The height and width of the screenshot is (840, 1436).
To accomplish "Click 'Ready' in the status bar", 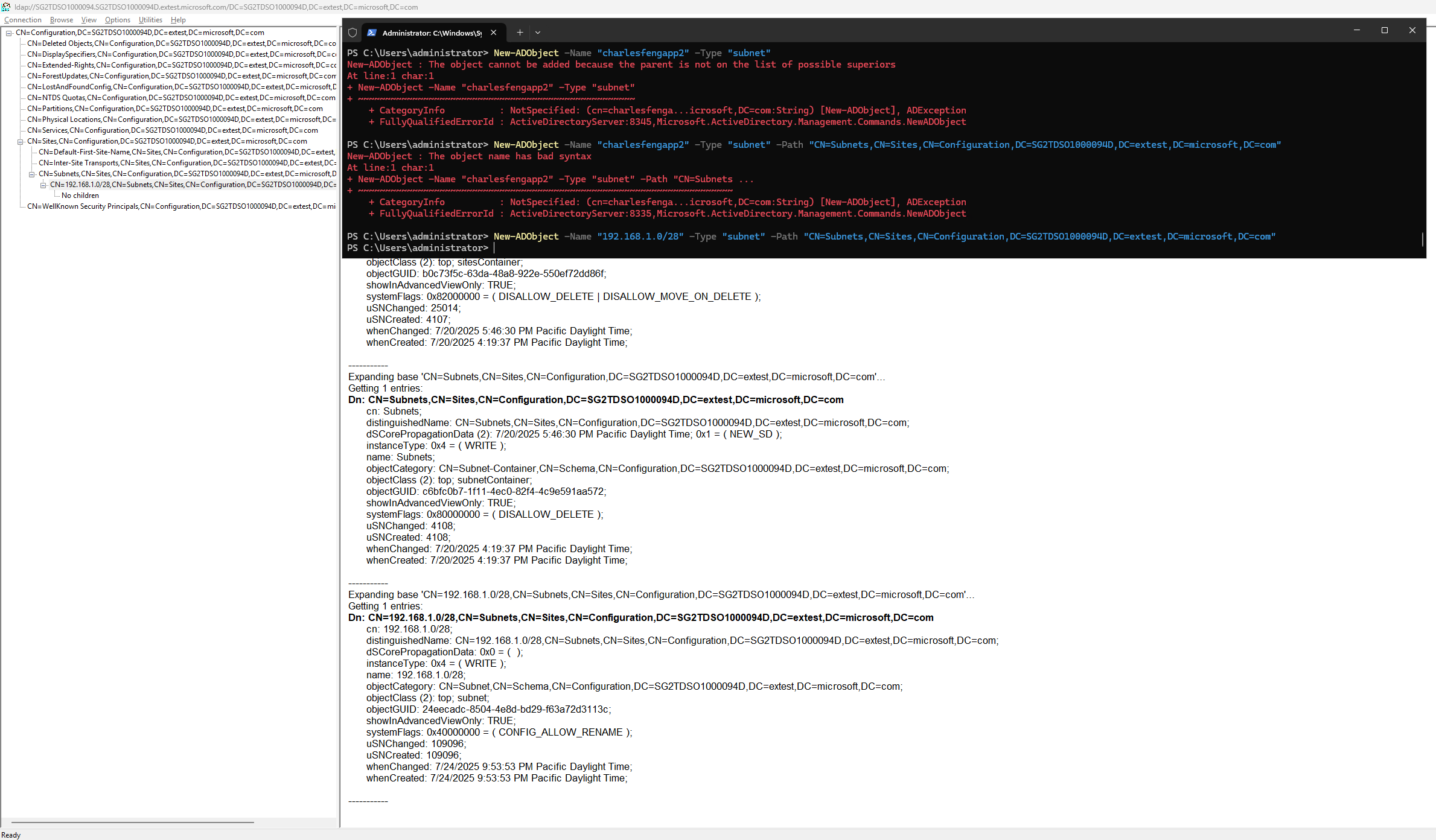I will (11, 835).
